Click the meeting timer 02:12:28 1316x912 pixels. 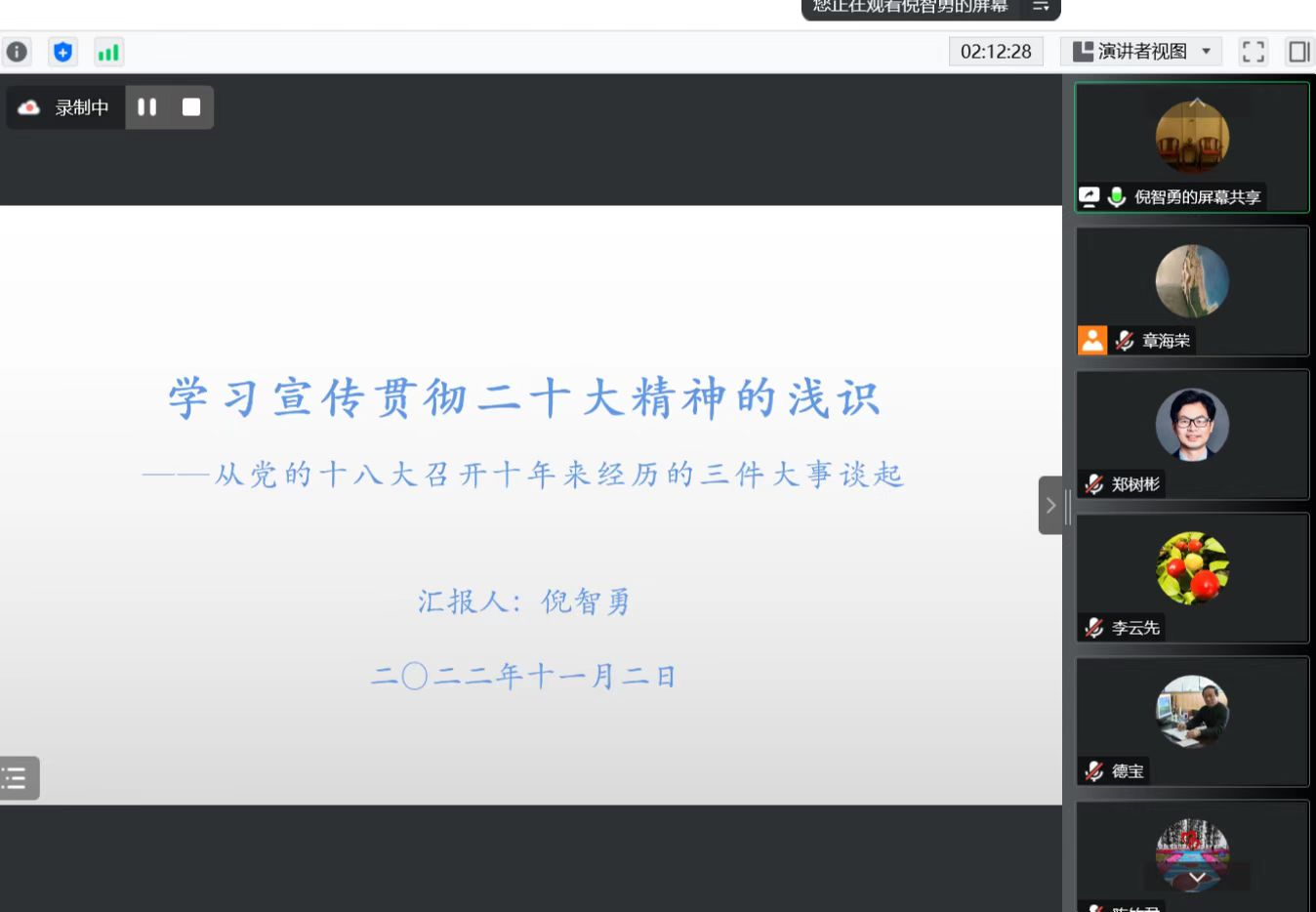pos(996,52)
